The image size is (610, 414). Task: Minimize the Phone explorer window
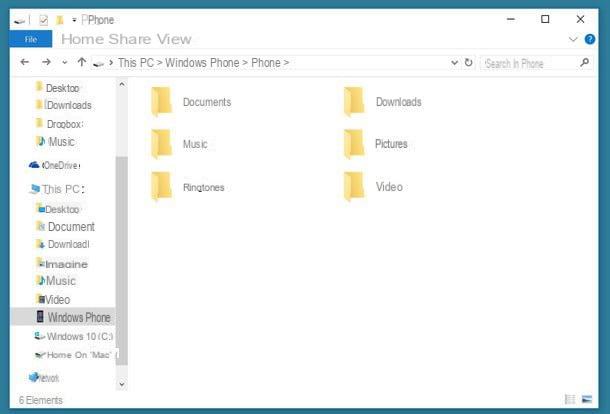(511, 19)
